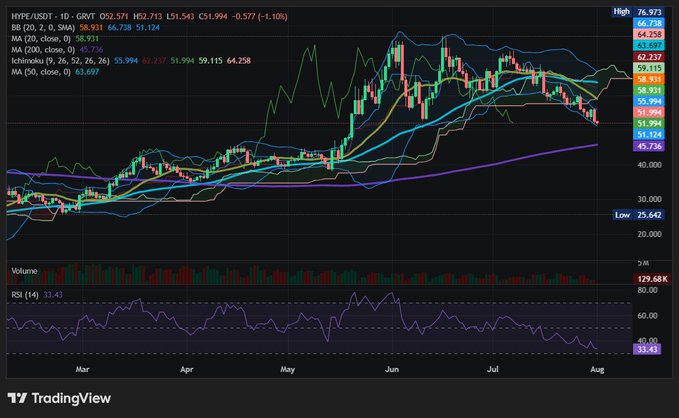Click the RSI (14) indicator label
679x418 pixels.
[25, 295]
